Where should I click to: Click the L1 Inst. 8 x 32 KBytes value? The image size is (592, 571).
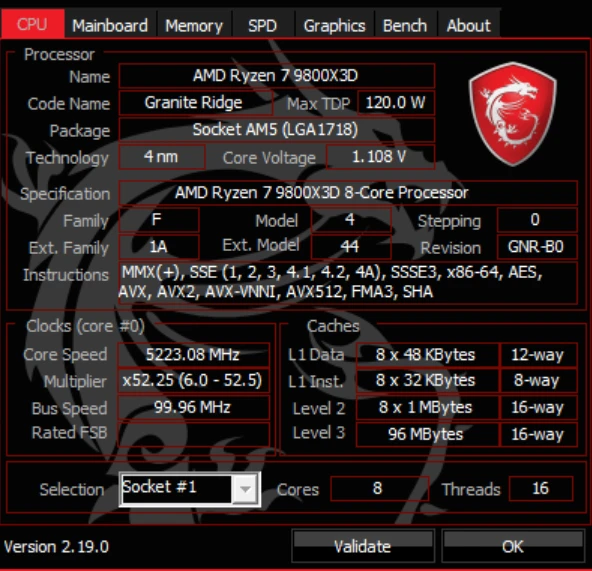(427, 381)
